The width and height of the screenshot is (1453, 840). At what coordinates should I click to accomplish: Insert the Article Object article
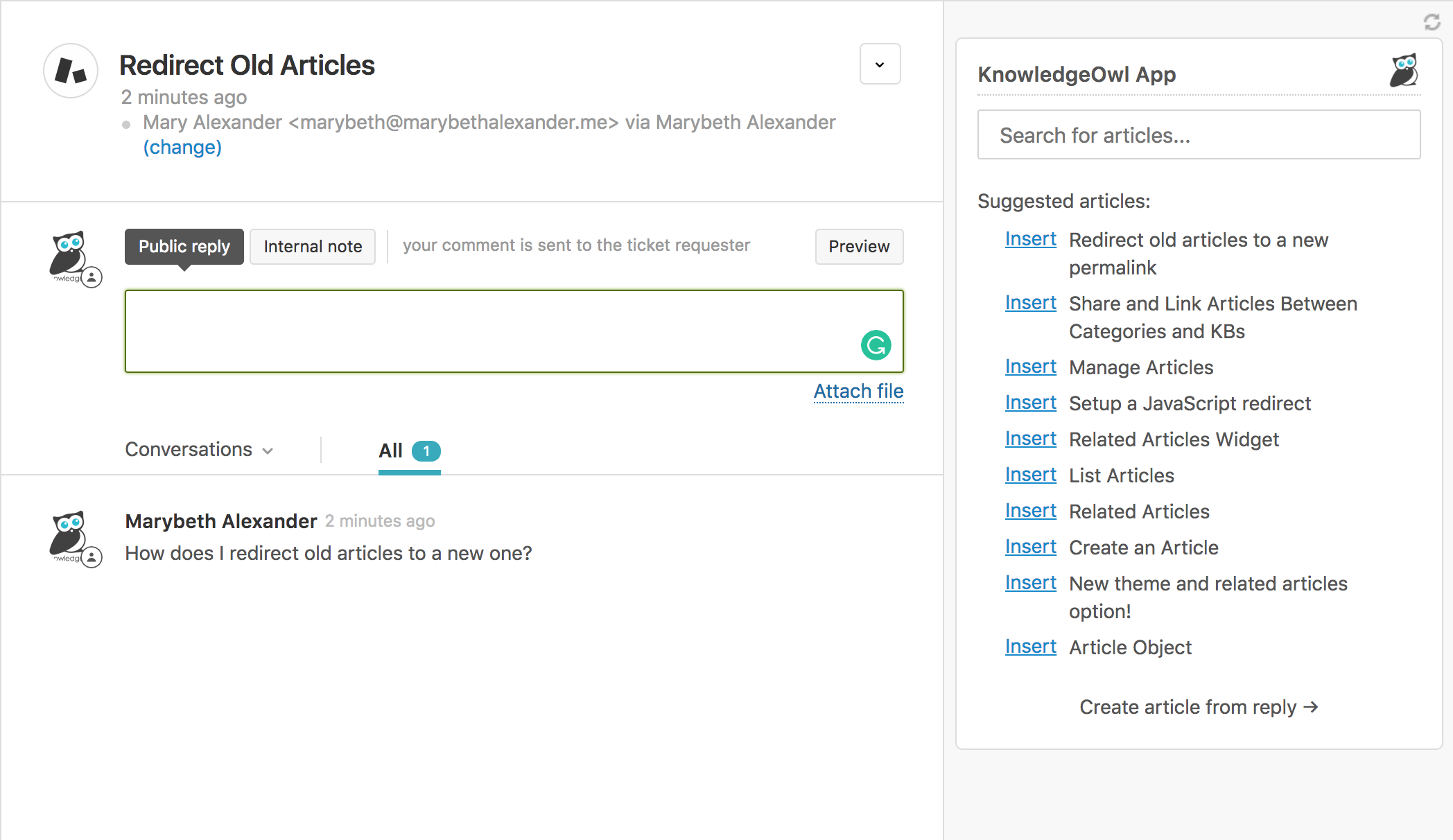click(x=1030, y=647)
